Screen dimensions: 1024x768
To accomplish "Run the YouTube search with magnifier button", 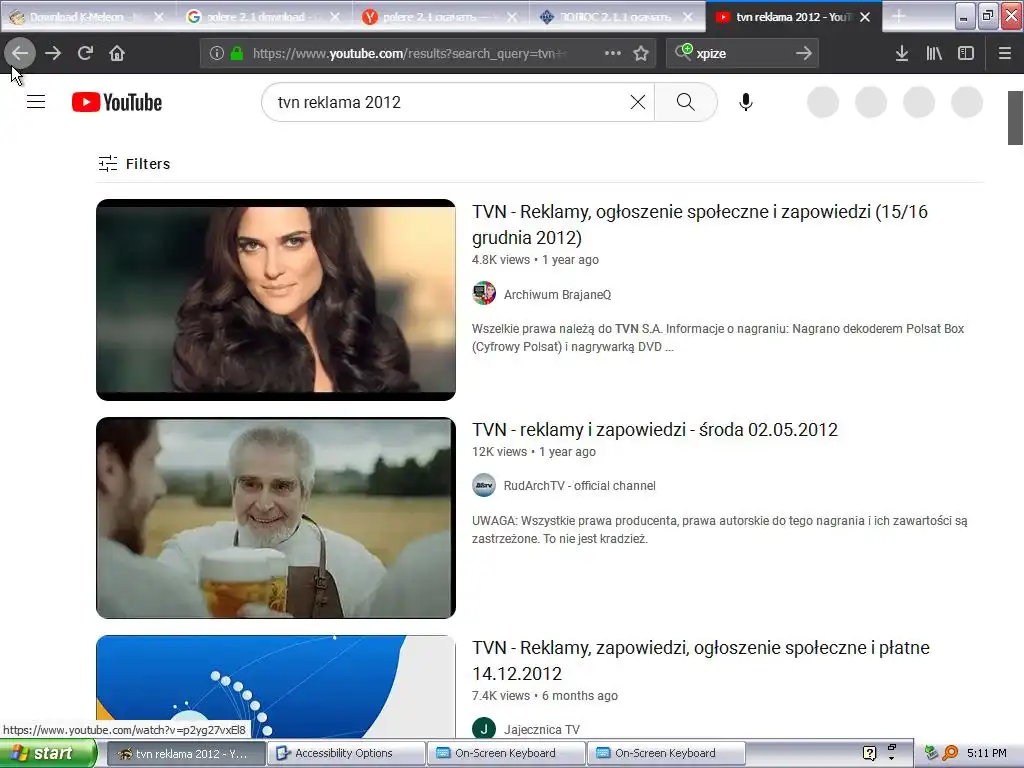I will tap(686, 102).
